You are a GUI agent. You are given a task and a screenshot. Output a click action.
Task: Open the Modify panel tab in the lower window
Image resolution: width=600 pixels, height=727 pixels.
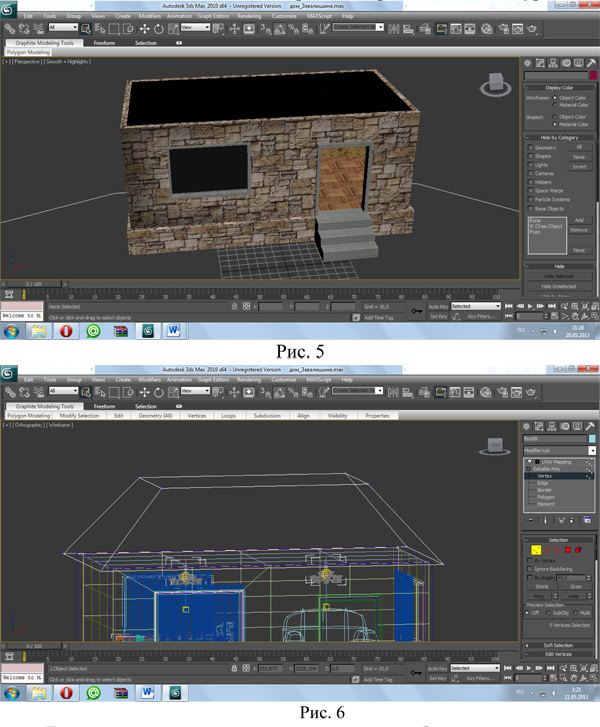539,426
